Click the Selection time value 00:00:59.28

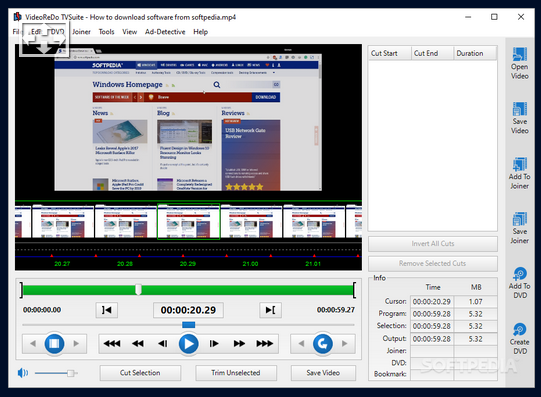pos(432,326)
